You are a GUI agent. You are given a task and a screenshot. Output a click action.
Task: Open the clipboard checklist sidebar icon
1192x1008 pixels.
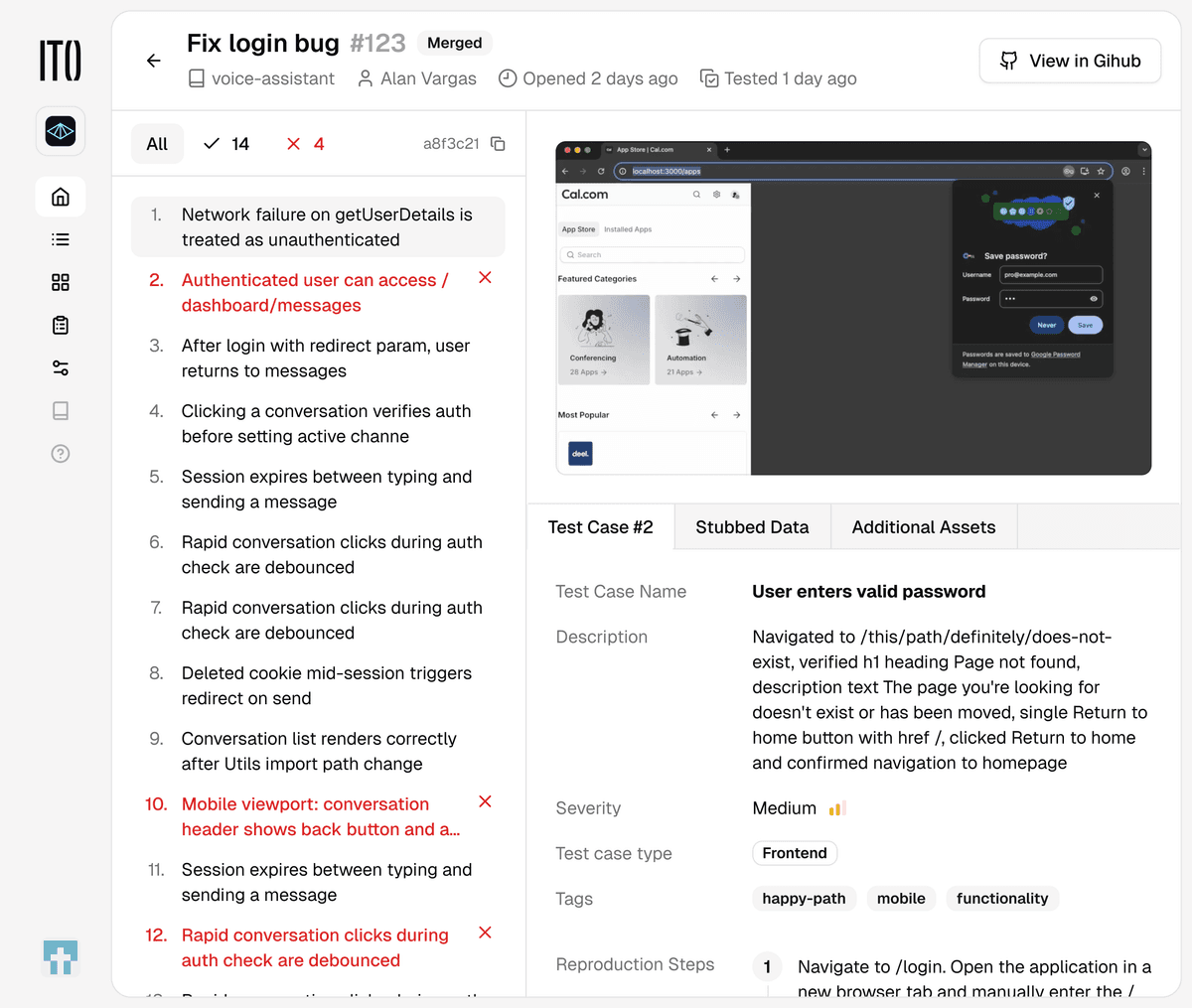tap(61, 325)
